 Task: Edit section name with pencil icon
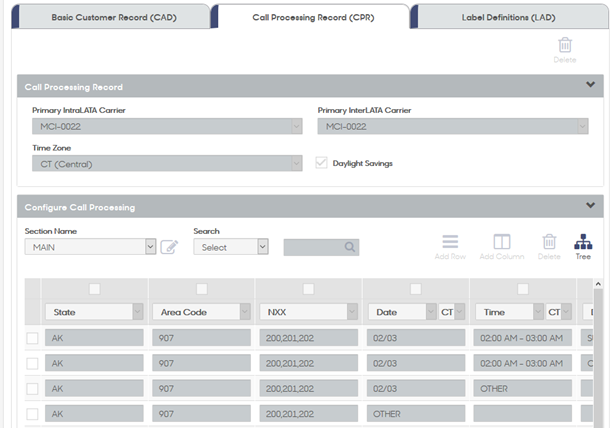(169, 247)
